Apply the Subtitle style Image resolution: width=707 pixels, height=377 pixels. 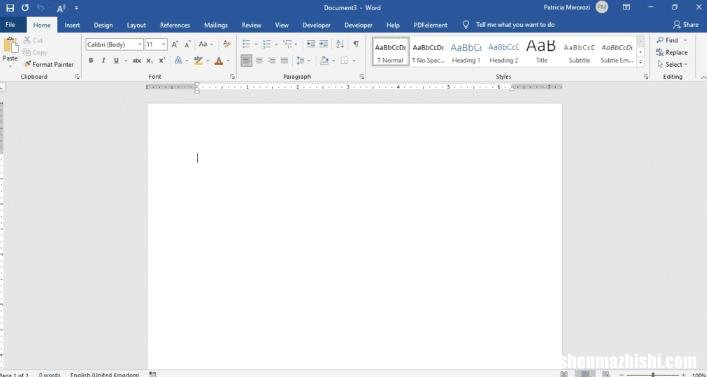(579, 52)
